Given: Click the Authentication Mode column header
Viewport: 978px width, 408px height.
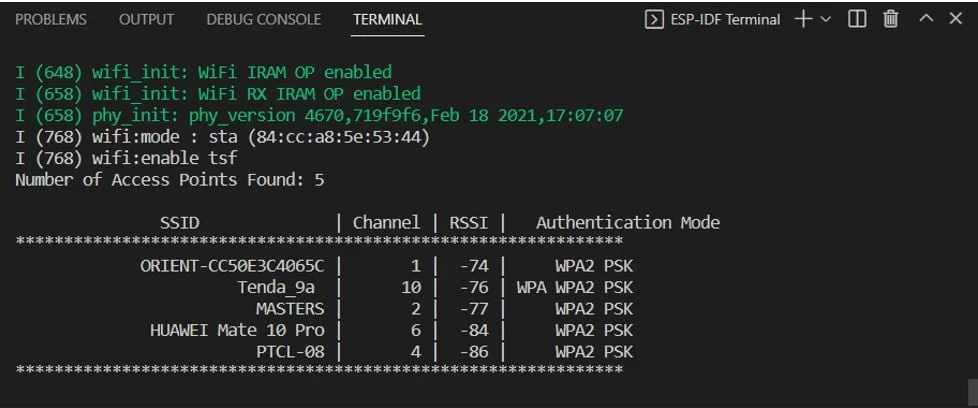Looking at the screenshot, I should click(628, 223).
